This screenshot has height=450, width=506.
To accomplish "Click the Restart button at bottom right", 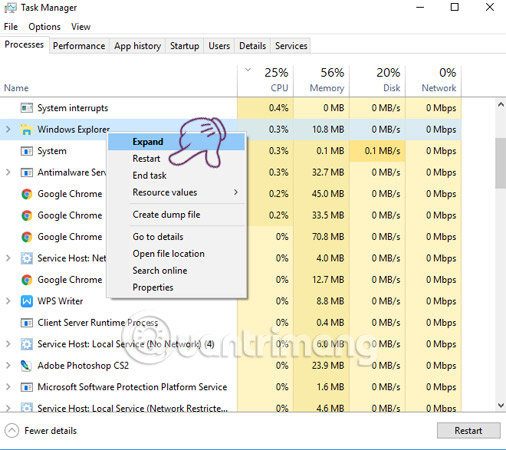I will click(468, 431).
